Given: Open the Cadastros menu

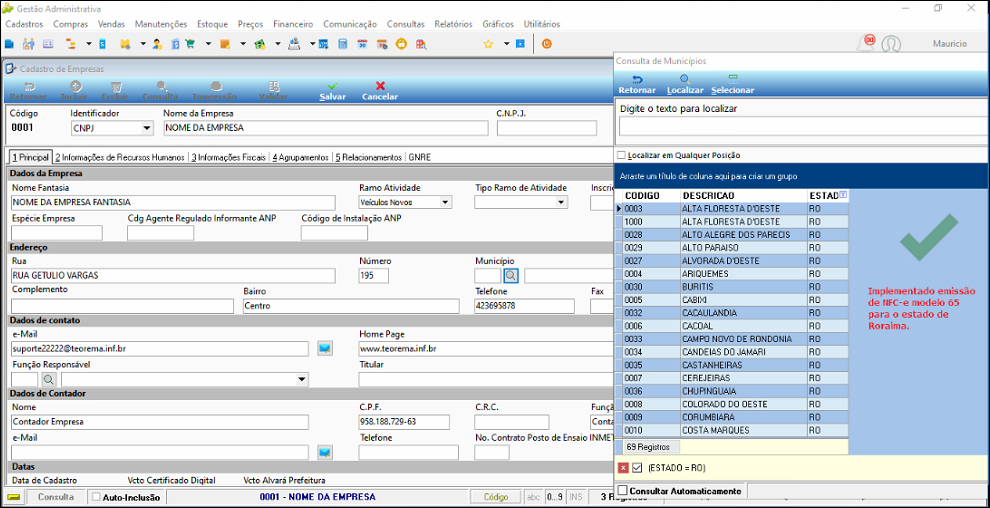Looking at the screenshot, I should [24, 25].
